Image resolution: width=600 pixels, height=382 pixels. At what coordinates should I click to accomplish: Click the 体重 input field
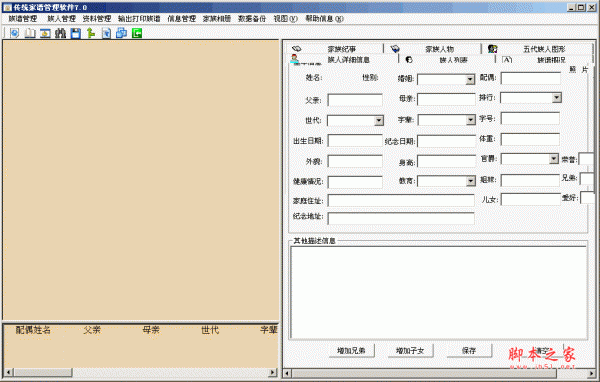pos(530,139)
